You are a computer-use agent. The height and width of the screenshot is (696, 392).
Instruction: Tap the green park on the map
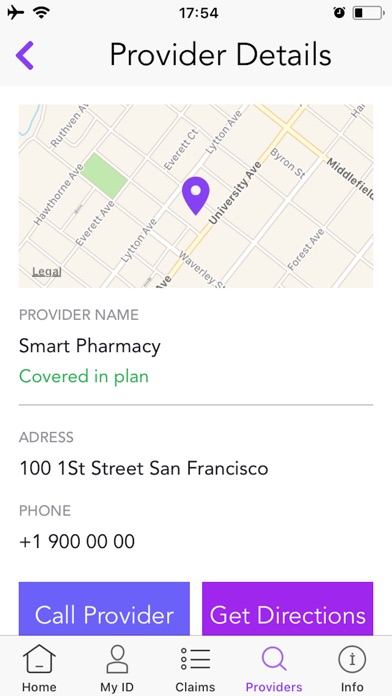(x=104, y=176)
